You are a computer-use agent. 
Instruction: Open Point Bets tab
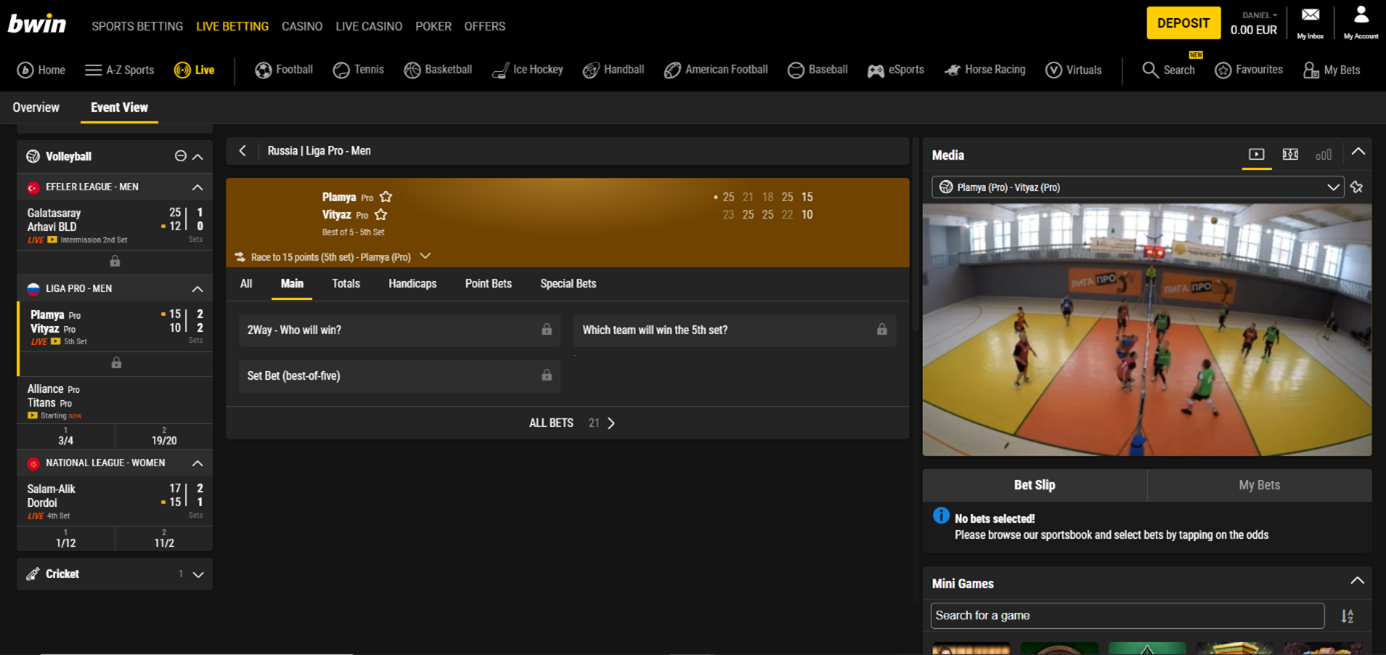(x=488, y=284)
